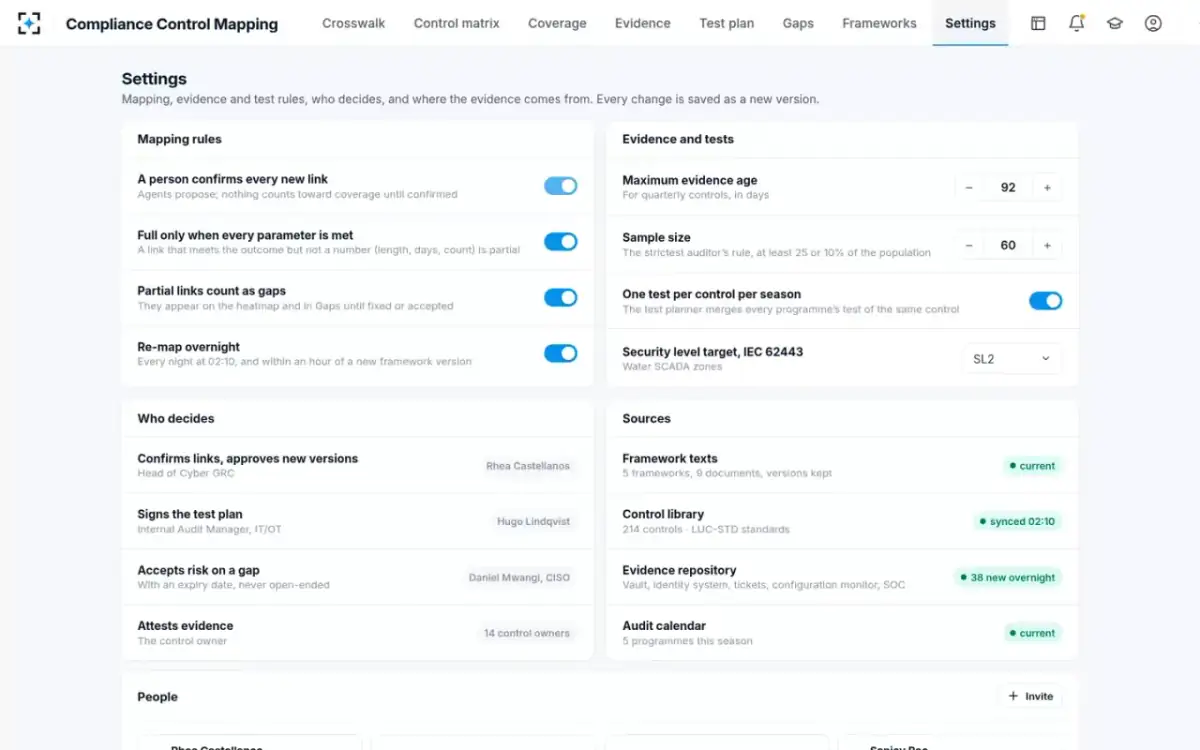Viewport: 1200px width, 750px height.
Task: Click the 'Control library' source row label
Action: click(x=663, y=514)
